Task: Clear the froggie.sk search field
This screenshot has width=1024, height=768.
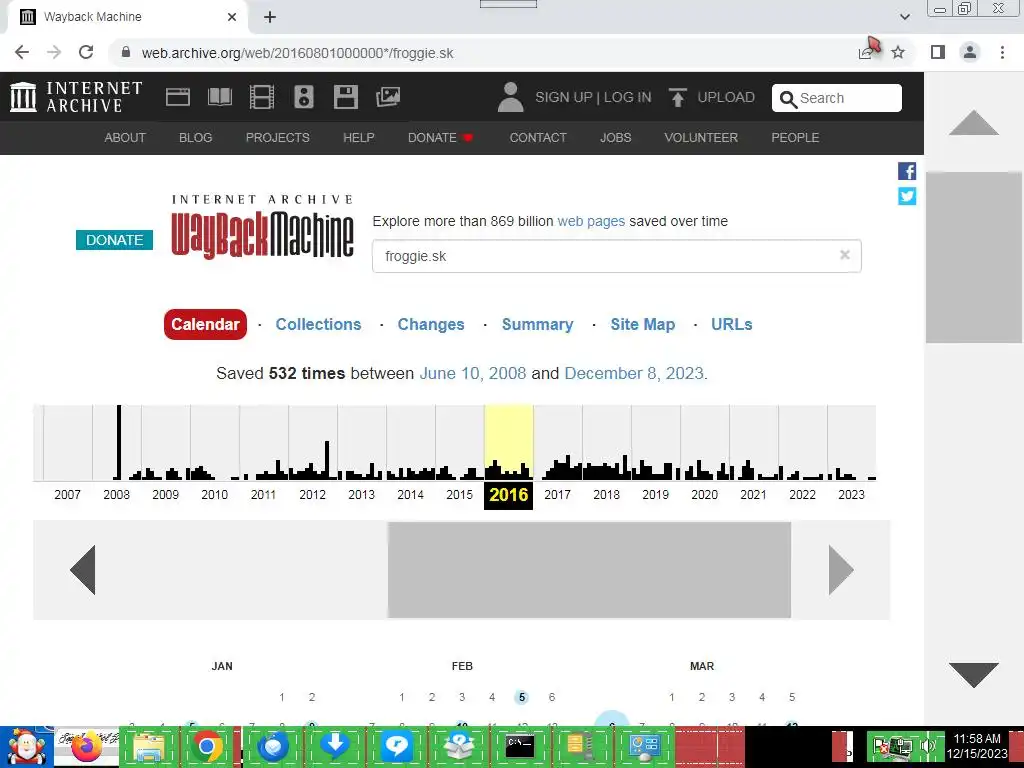Action: coord(844,255)
